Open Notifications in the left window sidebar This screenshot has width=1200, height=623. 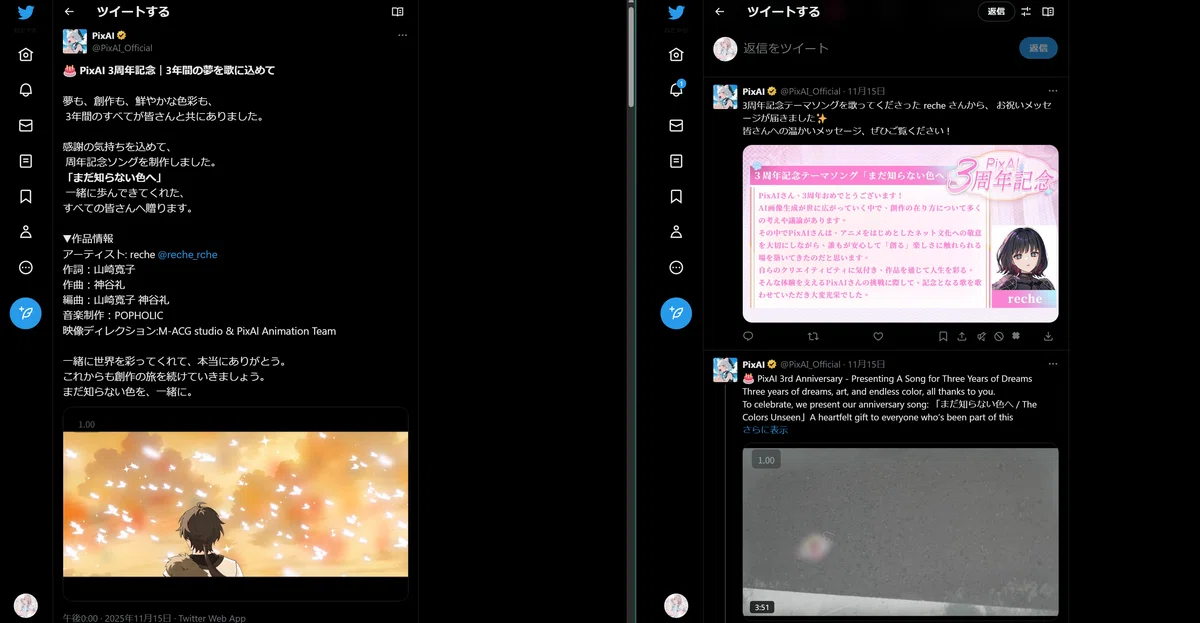coord(26,90)
